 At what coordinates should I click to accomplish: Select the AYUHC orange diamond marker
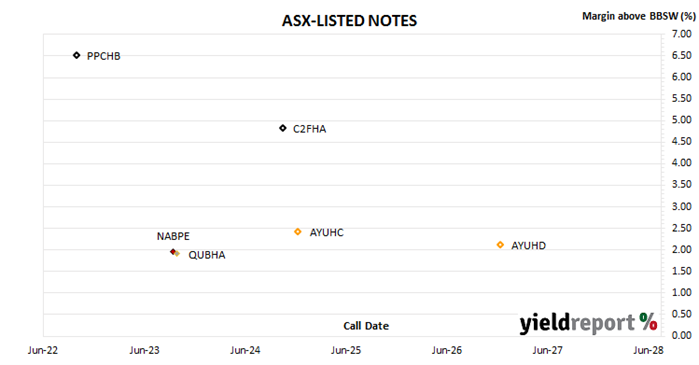coord(298,232)
